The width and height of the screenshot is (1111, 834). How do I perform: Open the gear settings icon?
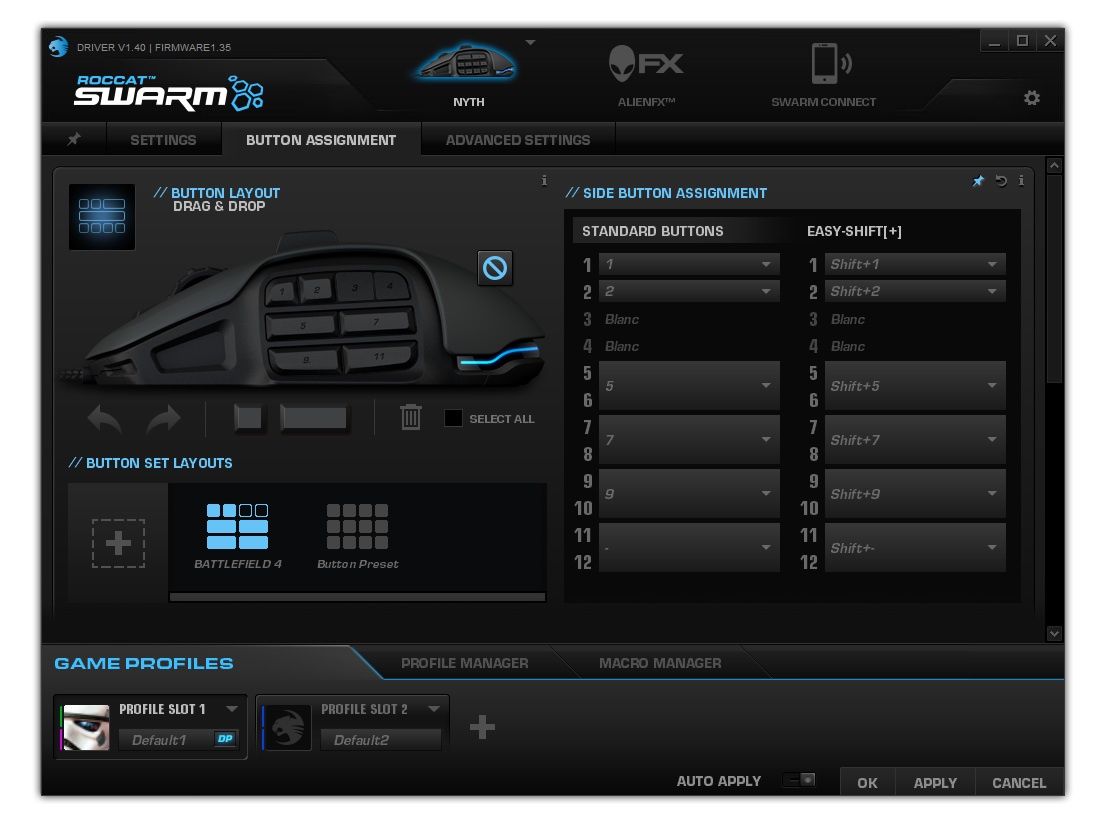point(1032,98)
